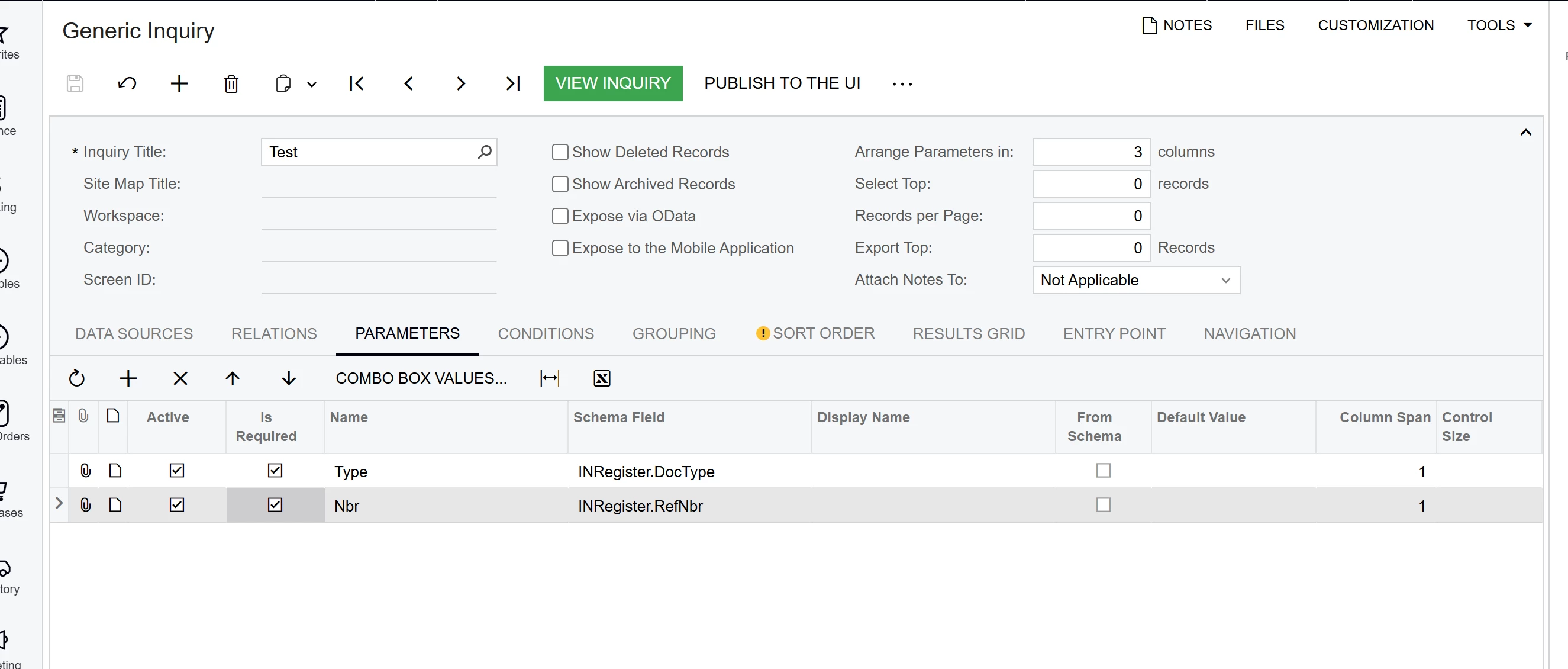Click Publish to the UI
This screenshot has width=1568, height=669.
point(782,83)
